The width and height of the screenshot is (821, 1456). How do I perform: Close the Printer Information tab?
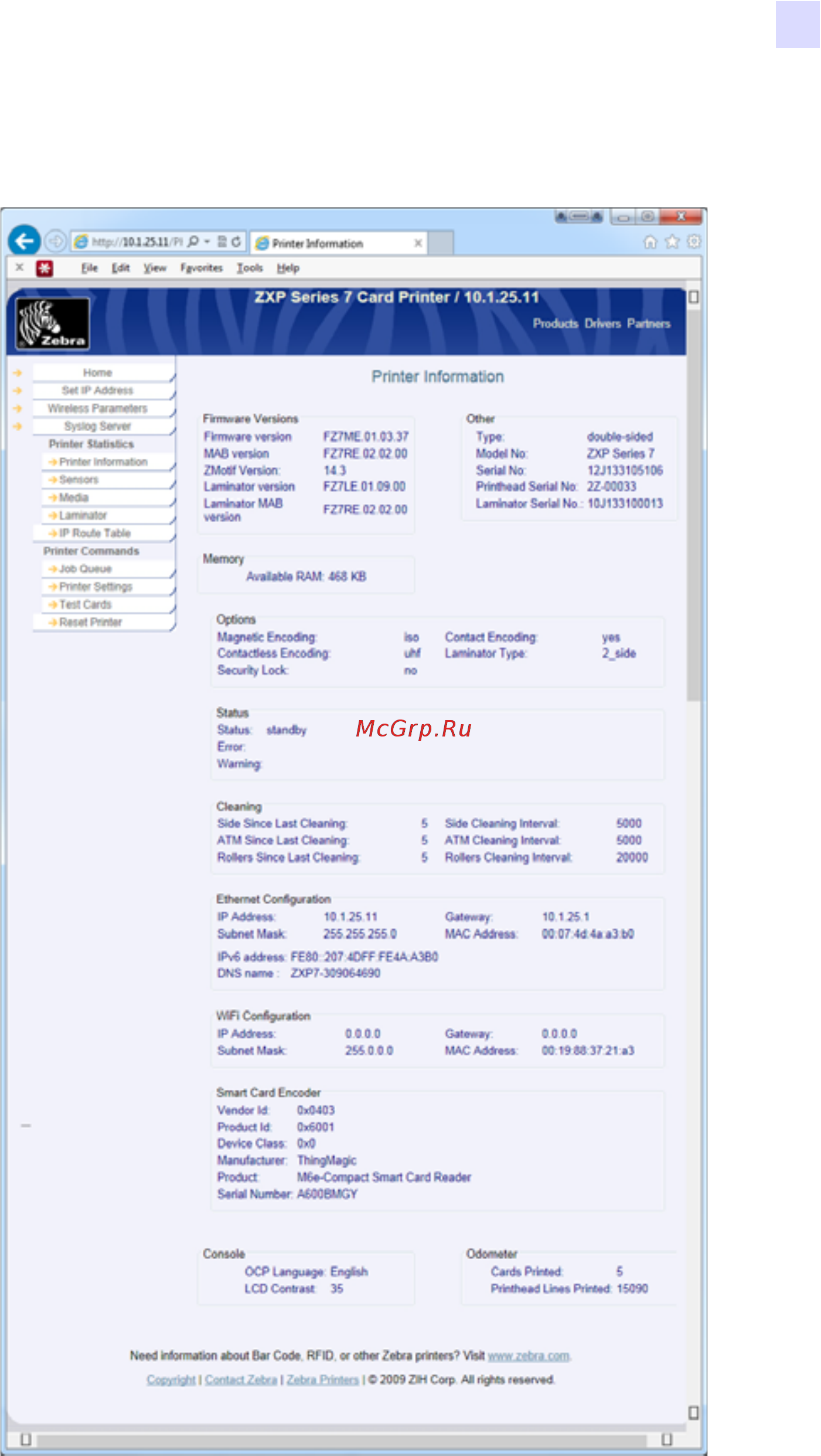pos(418,243)
